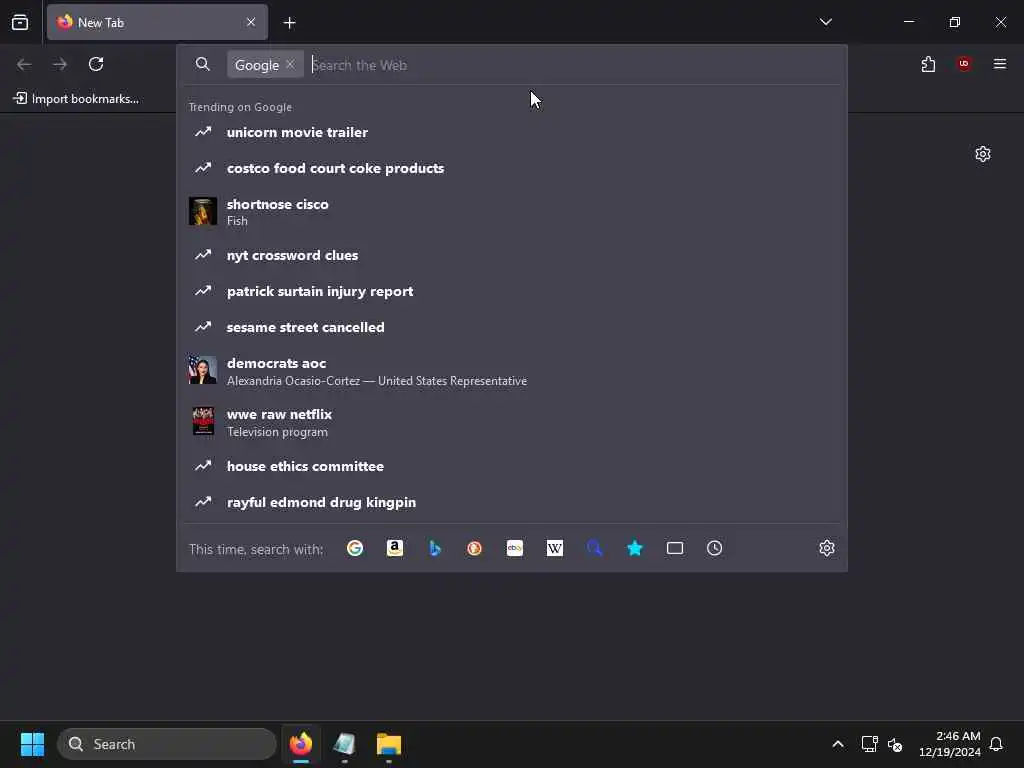Pick the house ethics committee suggestion
The image size is (1024, 768).
pos(512,466)
